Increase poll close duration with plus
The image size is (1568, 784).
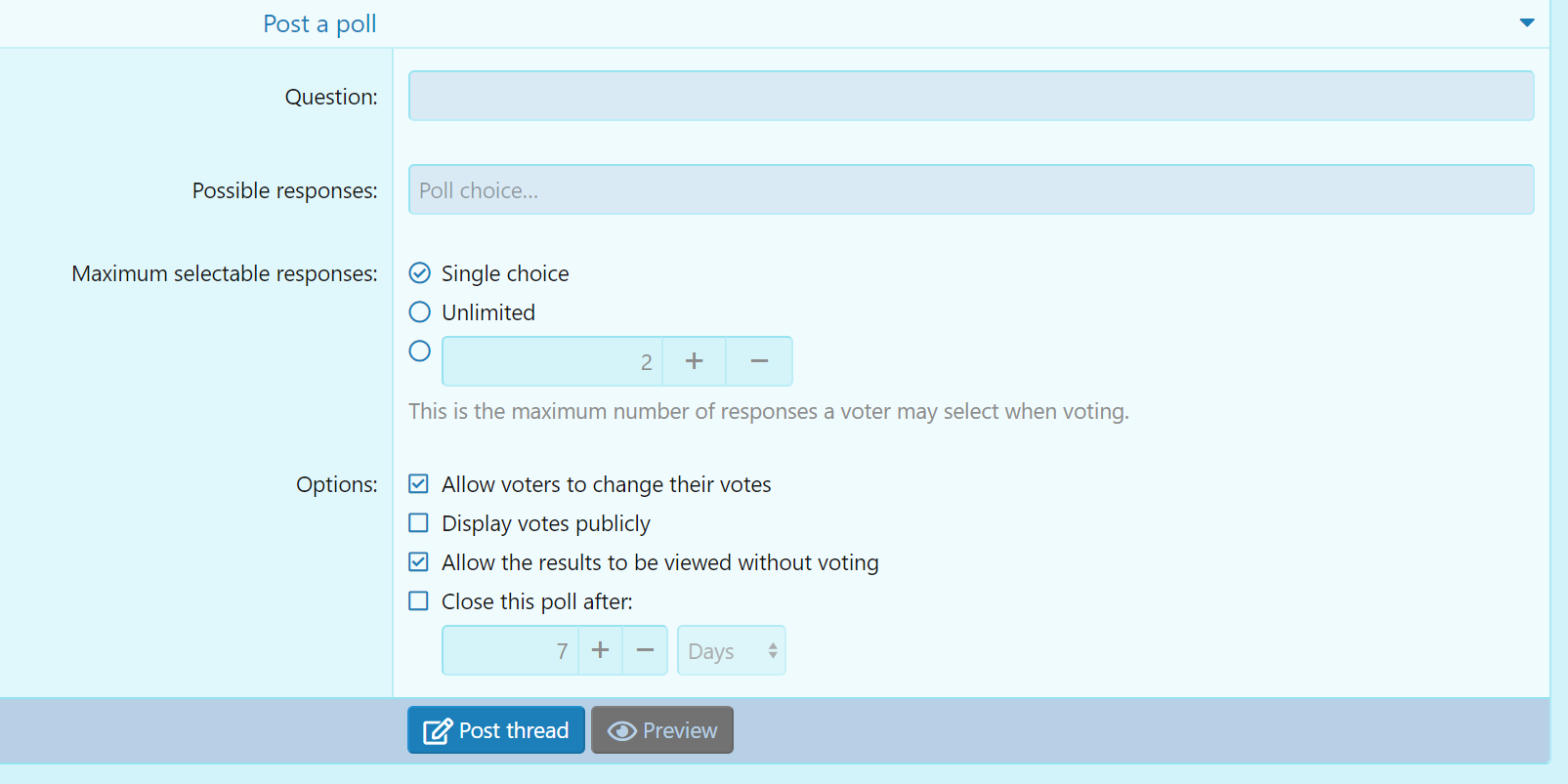click(601, 650)
